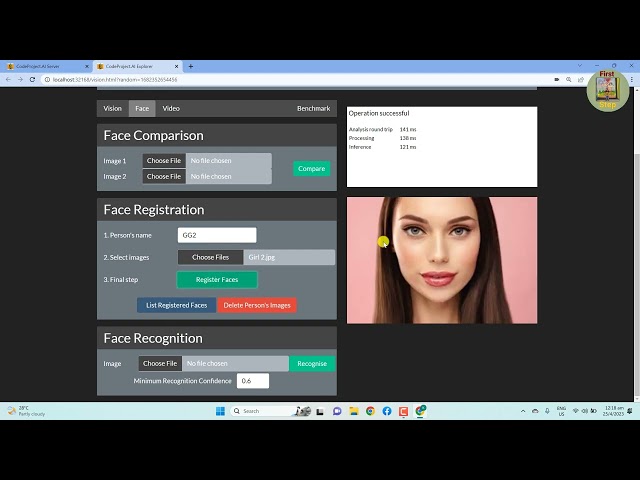Click the active Chrome window taskbar icon

coord(420,411)
